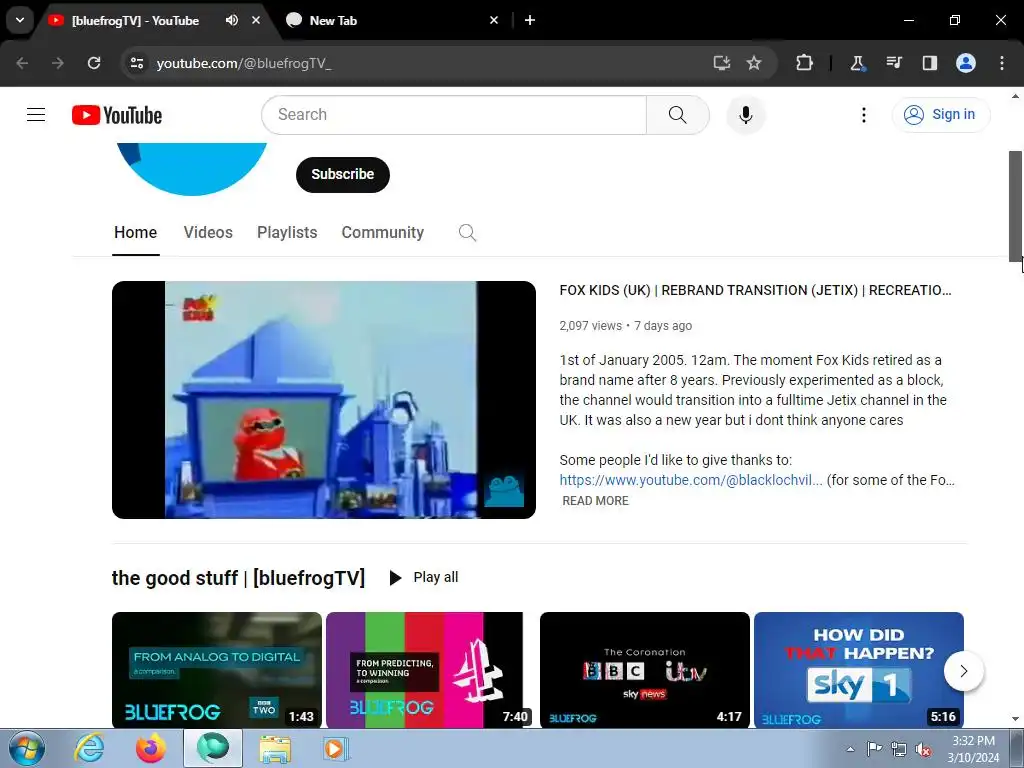Viewport: 1024px width, 768px height.
Task: Show hidden system tray icons
Action: click(x=850, y=750)
